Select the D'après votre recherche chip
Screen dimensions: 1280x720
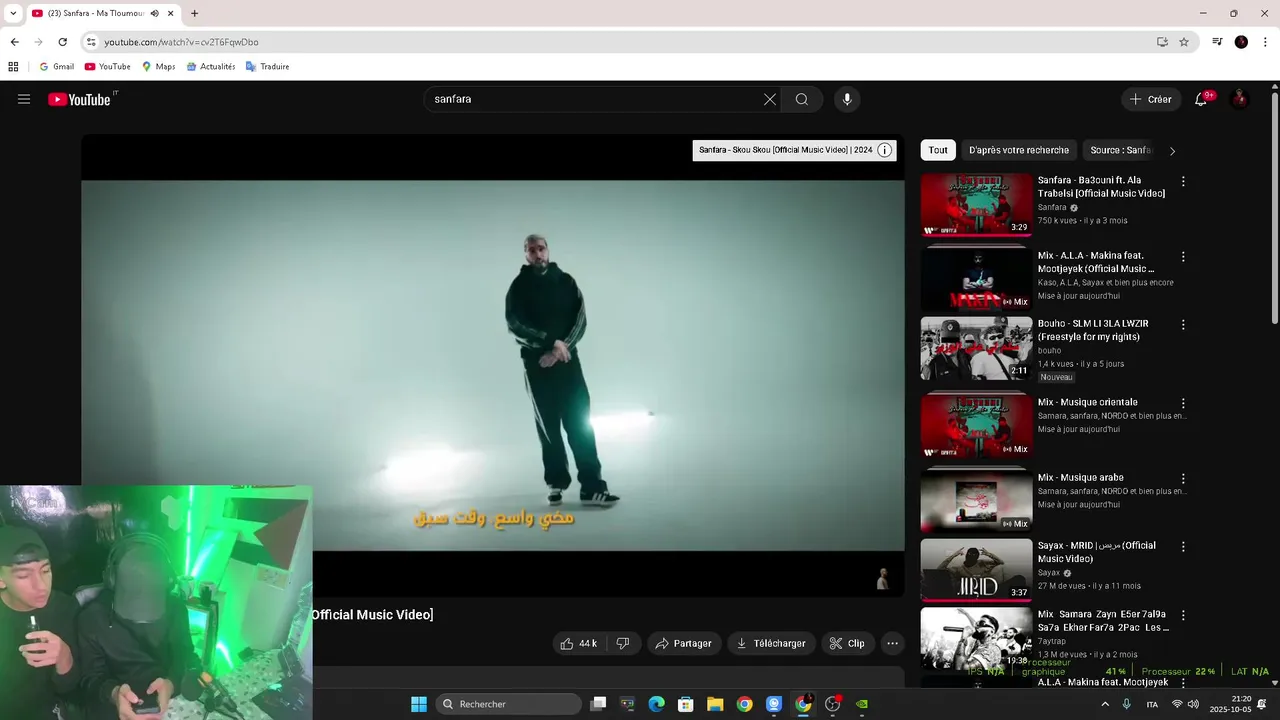(1019, 150)
